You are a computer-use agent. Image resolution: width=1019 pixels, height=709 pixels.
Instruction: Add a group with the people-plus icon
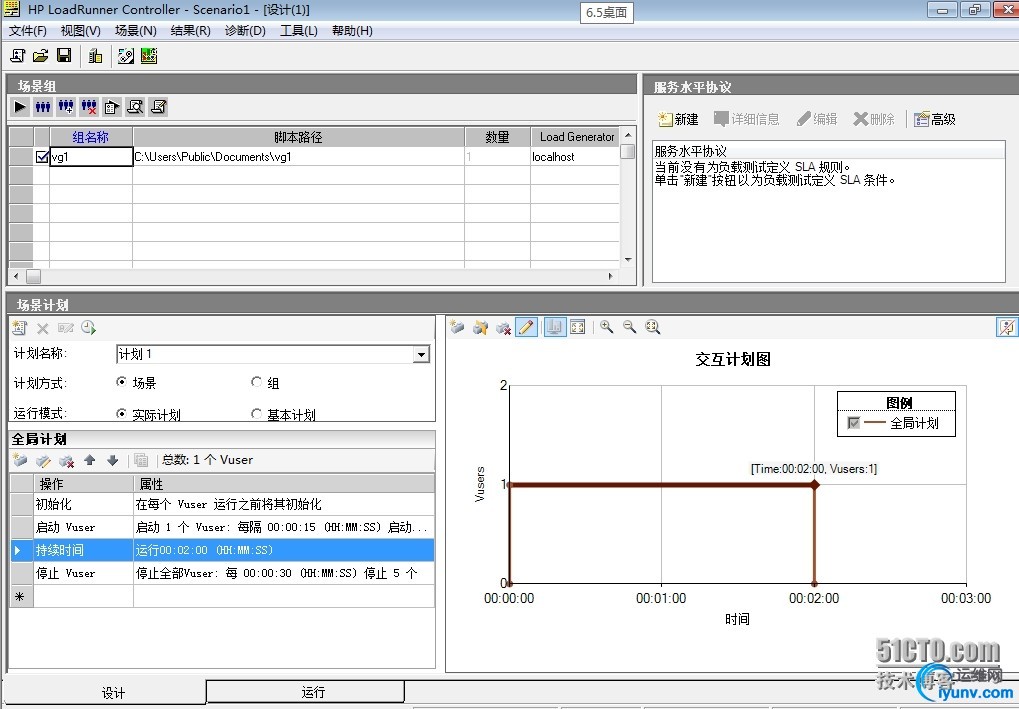(x=66, y=107)
